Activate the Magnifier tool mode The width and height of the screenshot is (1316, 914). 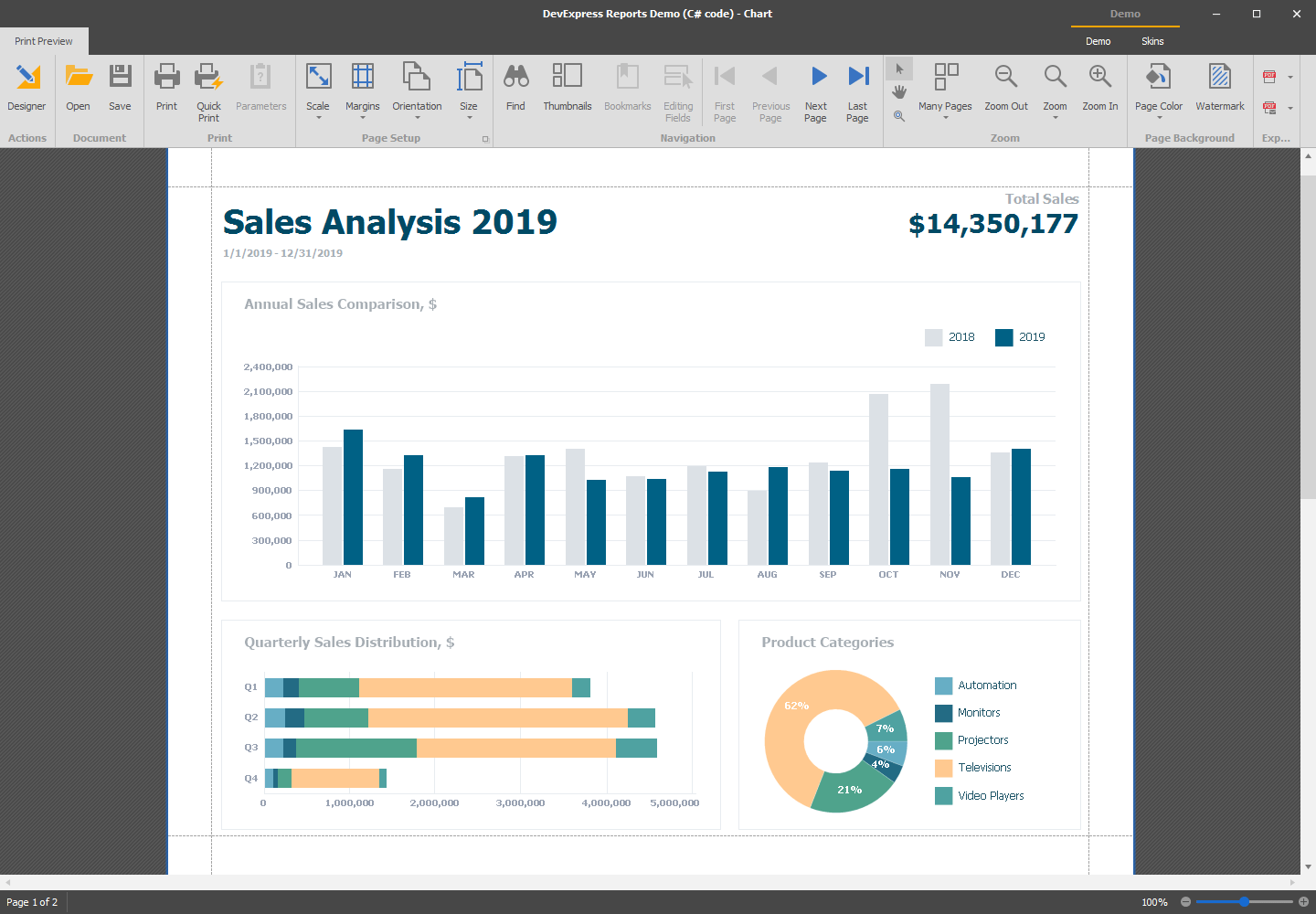click(x=898, y=115)
